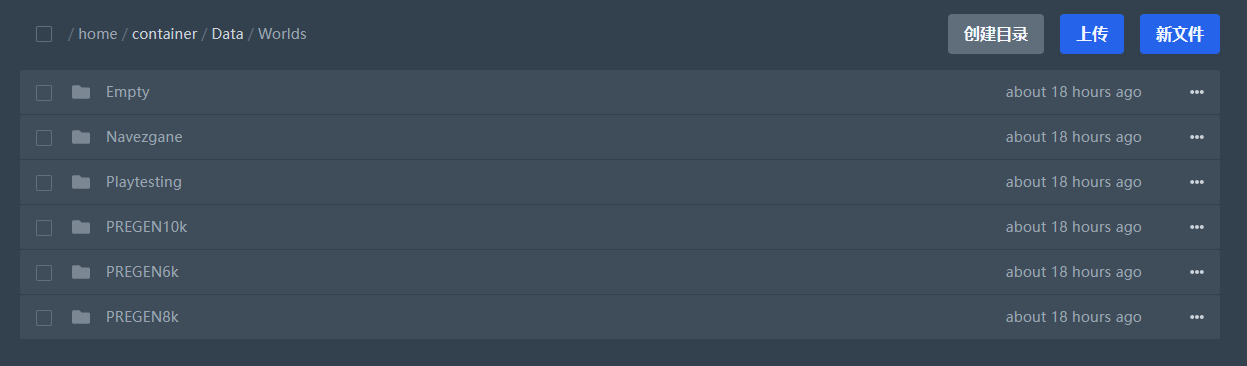Tick the checkbox beside Playtesting
The height and width of the screenshot is (366, 1247).
tap(44, 183)
